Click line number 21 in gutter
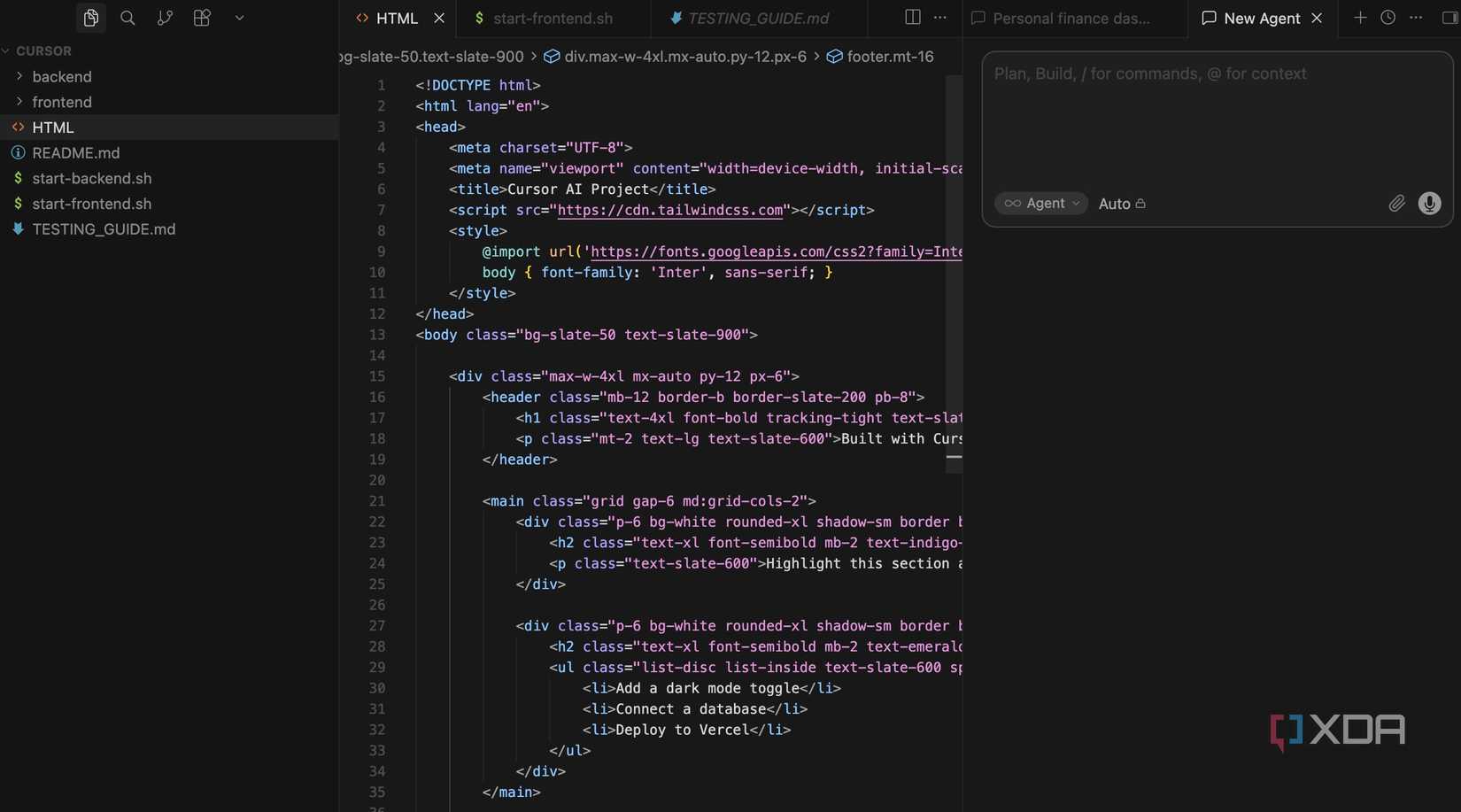This screenshot has height=812, width=1461. click(x=377, y=501)
